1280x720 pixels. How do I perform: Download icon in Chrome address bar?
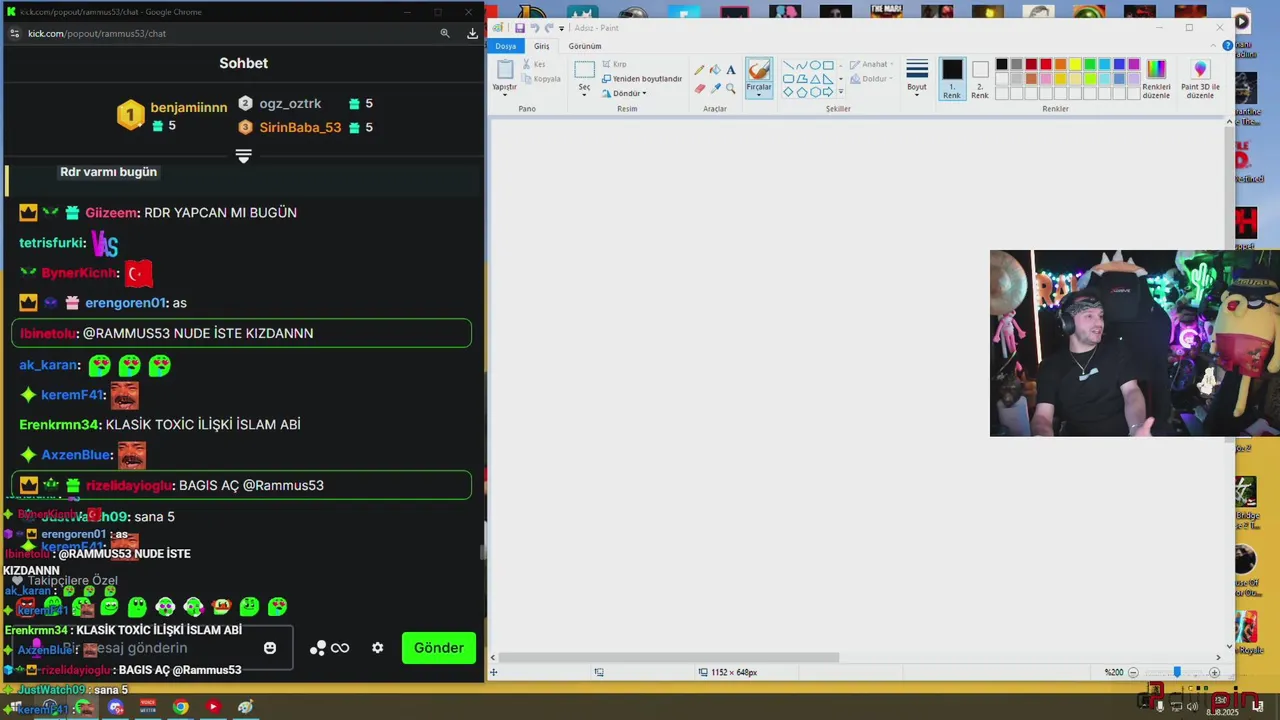(x=472, y=33)
